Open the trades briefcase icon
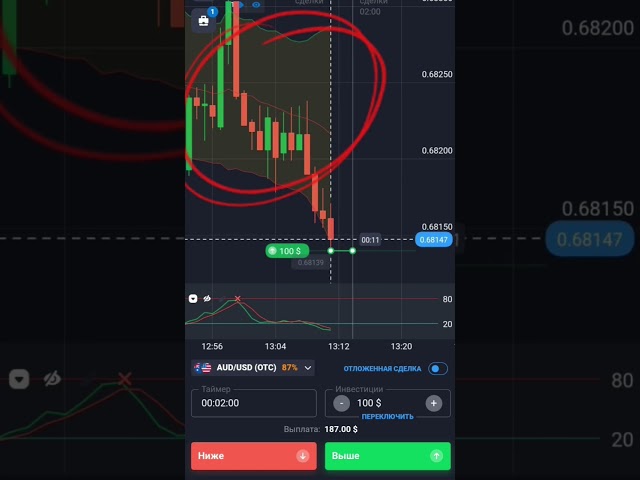Viewport: 640px width, 480px height. (203, 20)
